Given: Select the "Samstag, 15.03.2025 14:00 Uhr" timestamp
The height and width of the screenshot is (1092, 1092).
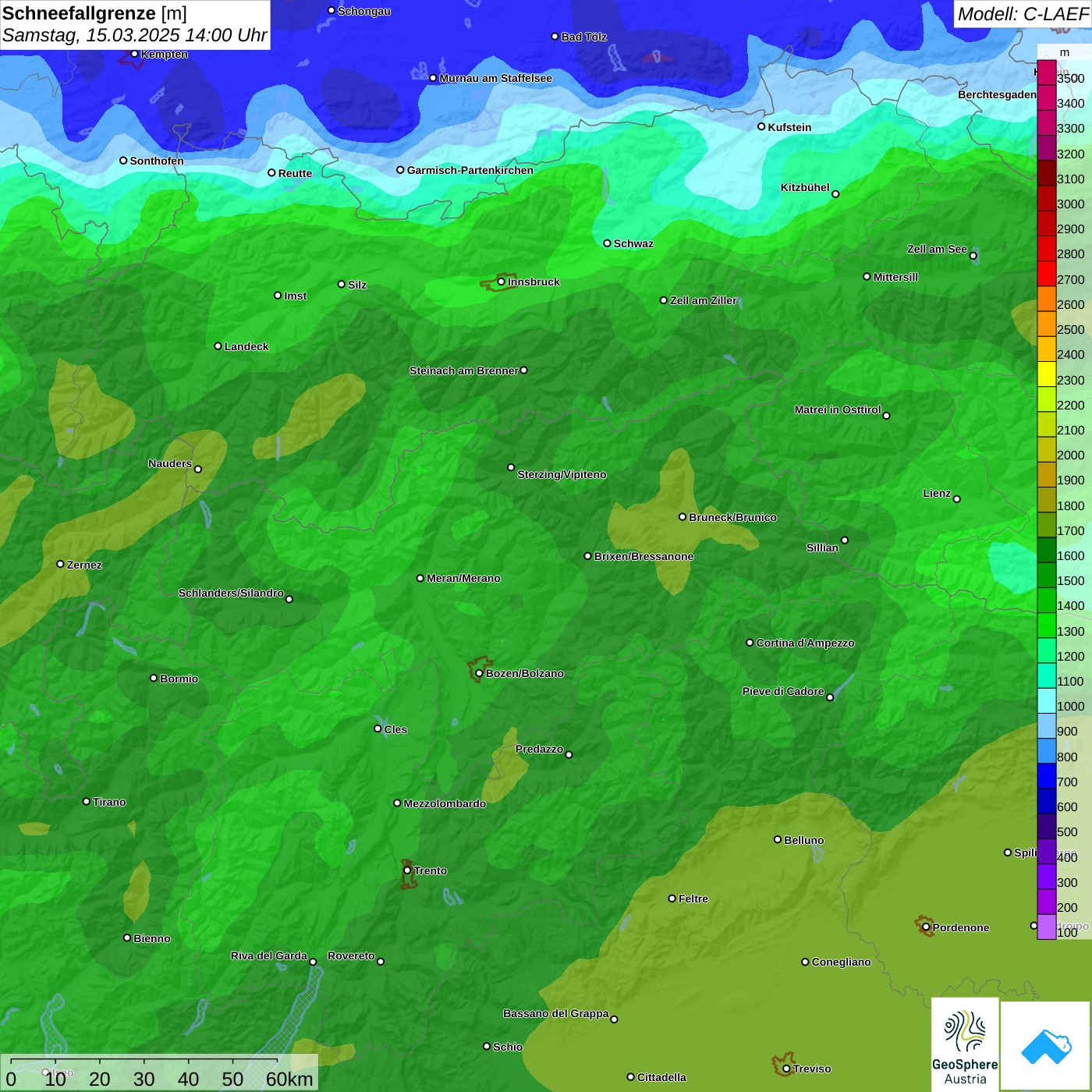Looking at the screenshot, I should click(x=135, y=36).
